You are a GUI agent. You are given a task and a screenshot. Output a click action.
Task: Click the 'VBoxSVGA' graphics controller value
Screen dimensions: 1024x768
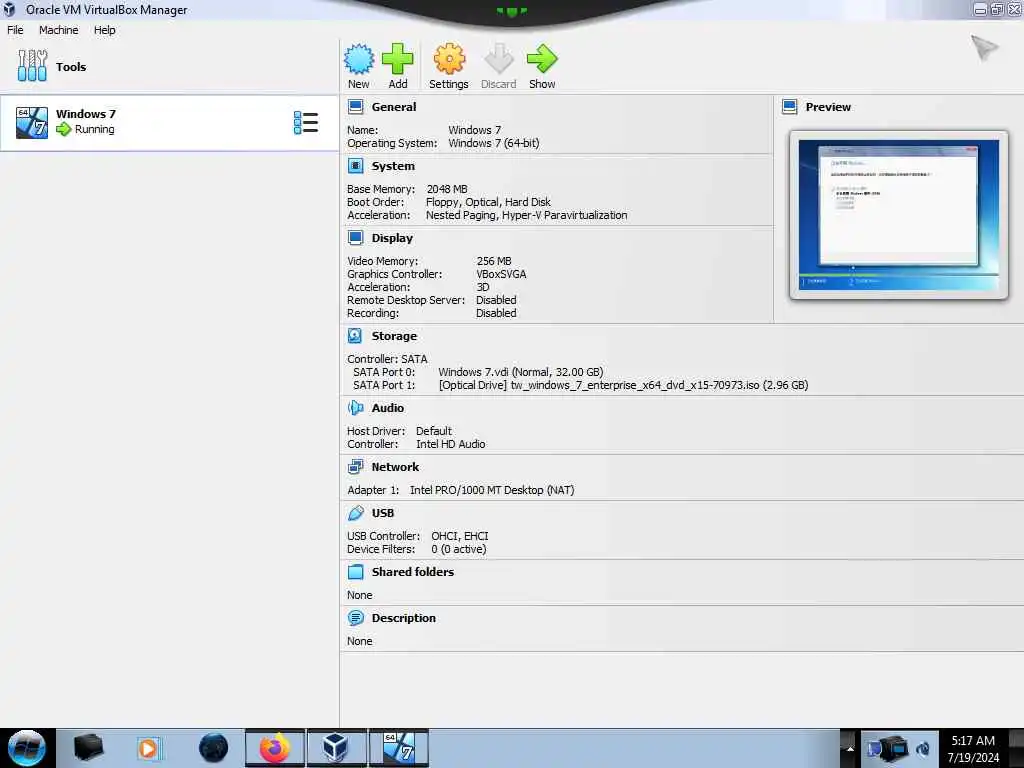(501, 274)
